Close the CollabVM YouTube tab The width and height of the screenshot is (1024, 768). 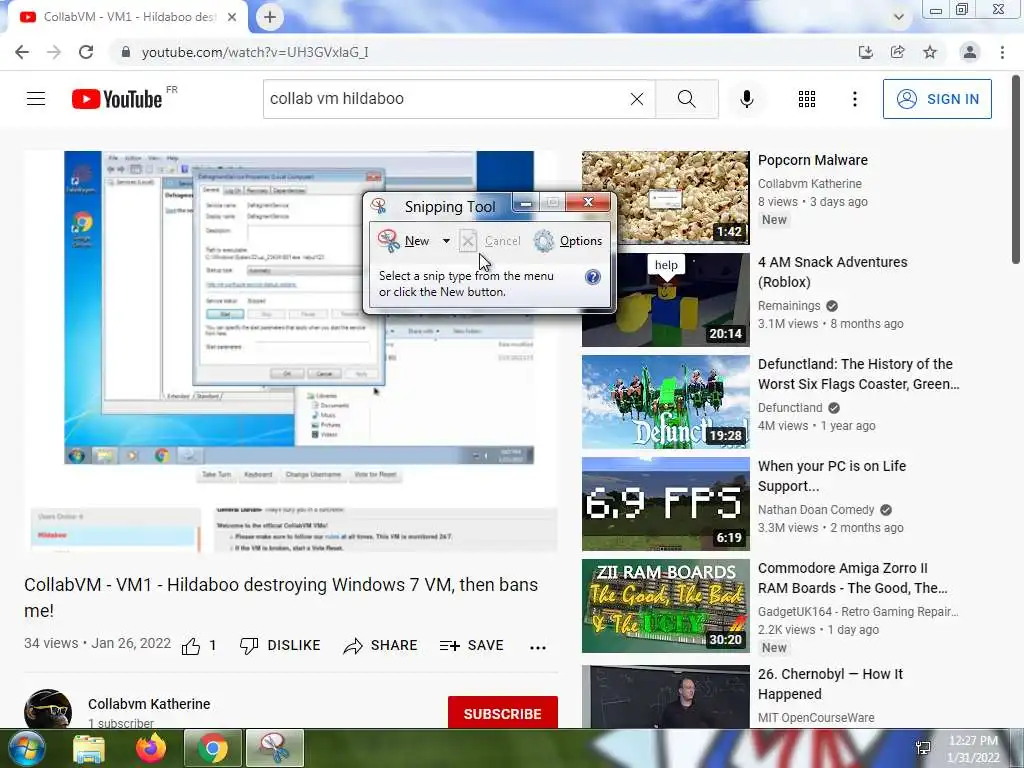click(231, 17)
